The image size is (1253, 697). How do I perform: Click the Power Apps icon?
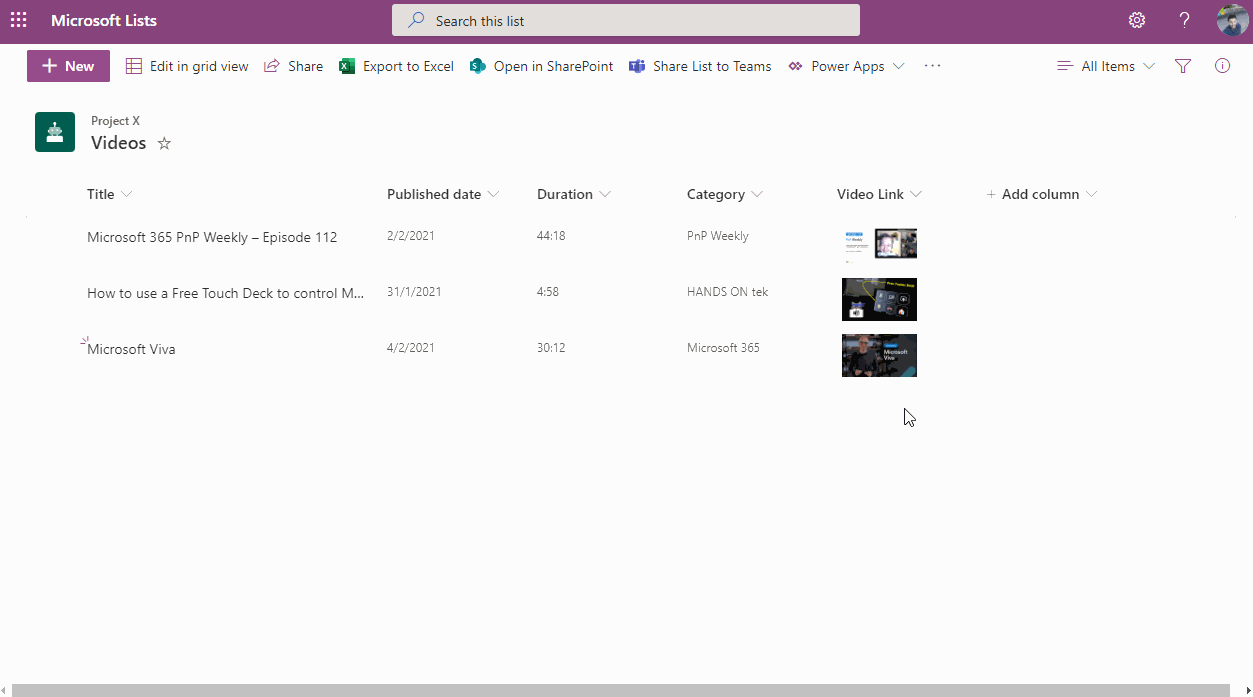[795, 66]
